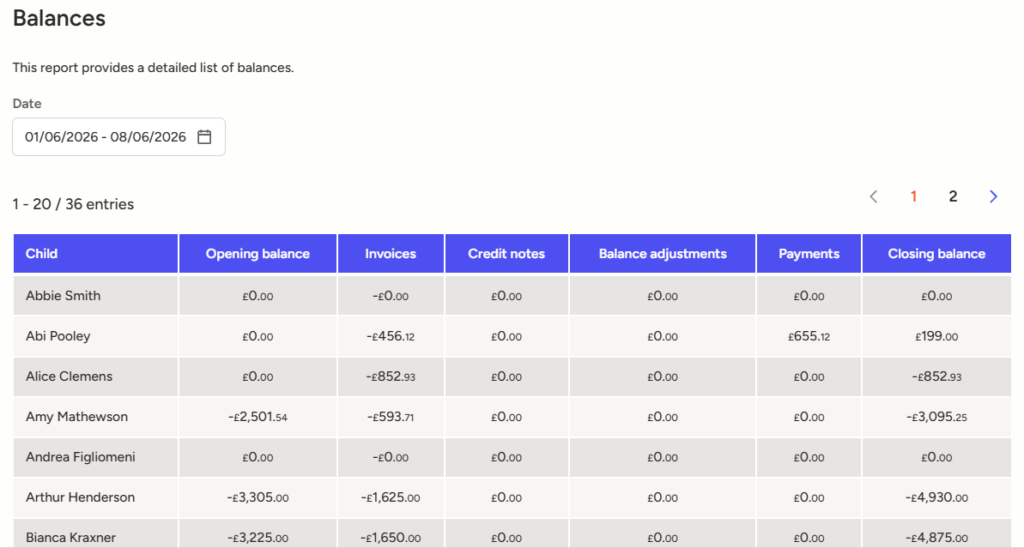Click Abi Pooley's payment £655.12
This screenshot has width=1024, height=548.
809,336
